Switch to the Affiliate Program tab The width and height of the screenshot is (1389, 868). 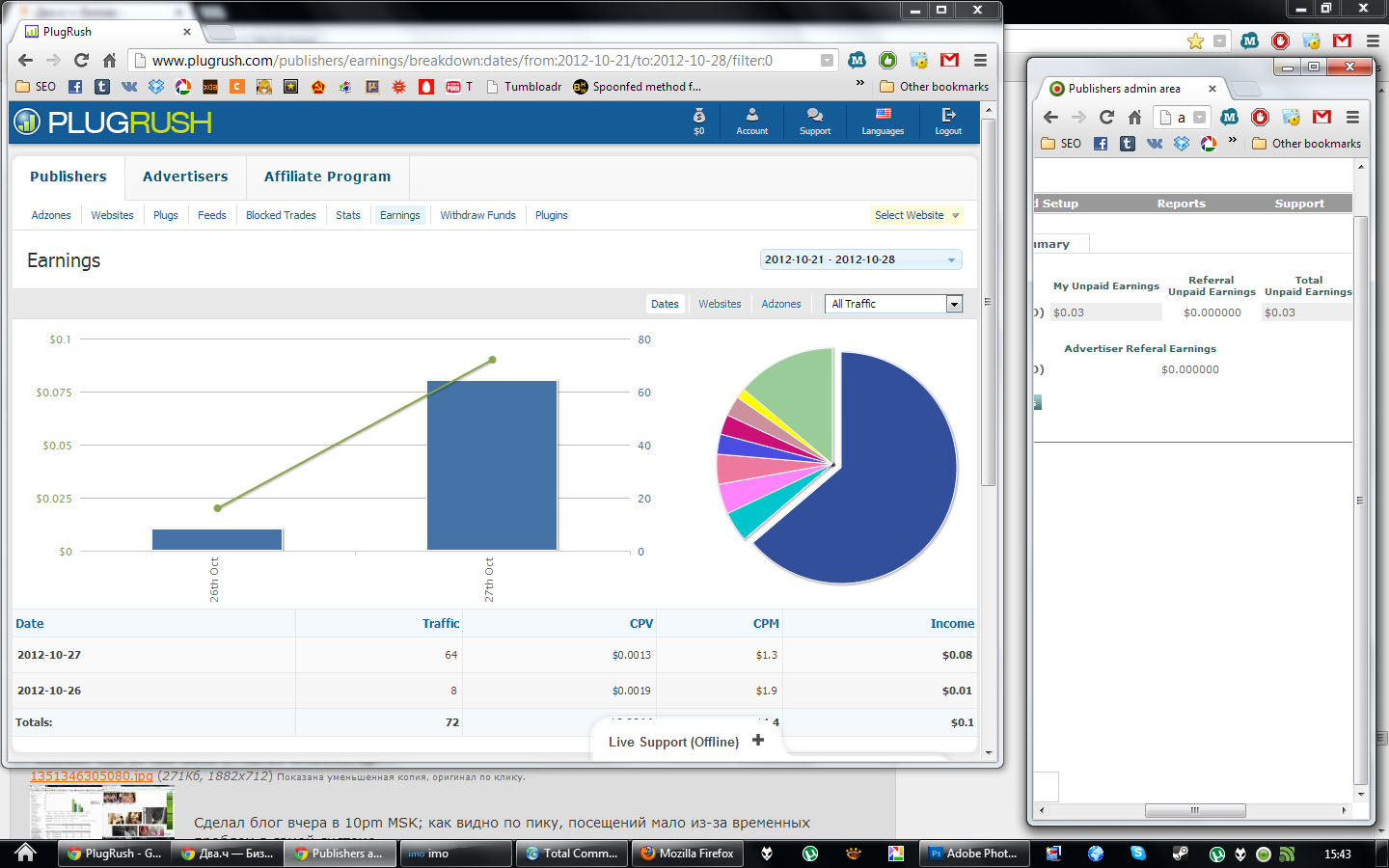pyautogui.click(x=328, y=176)
